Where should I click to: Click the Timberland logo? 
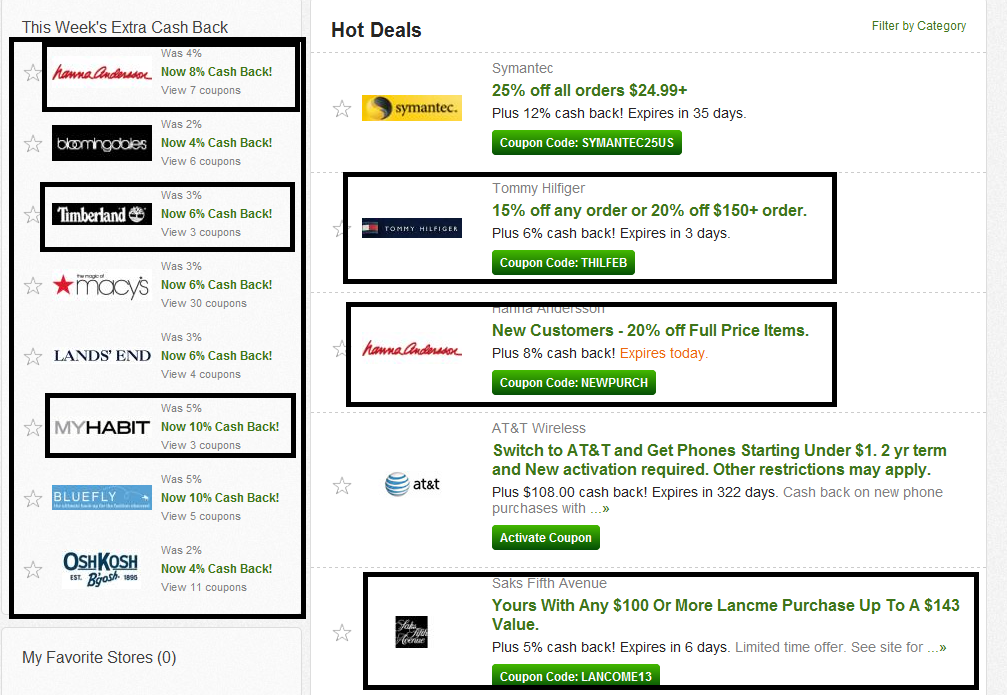(102, 214)
